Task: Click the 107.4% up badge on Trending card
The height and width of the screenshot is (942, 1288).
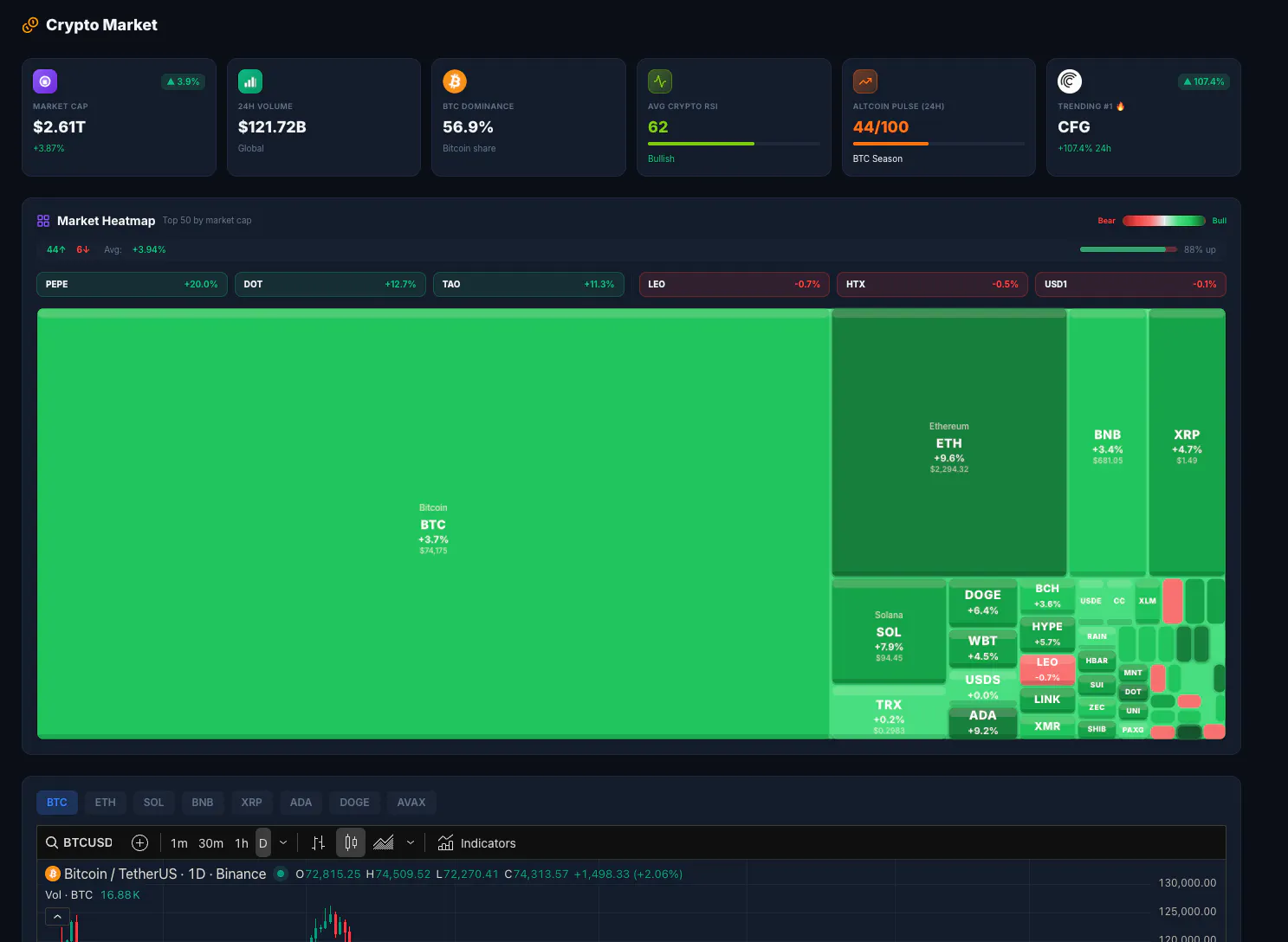Action: pos(1204,81)
